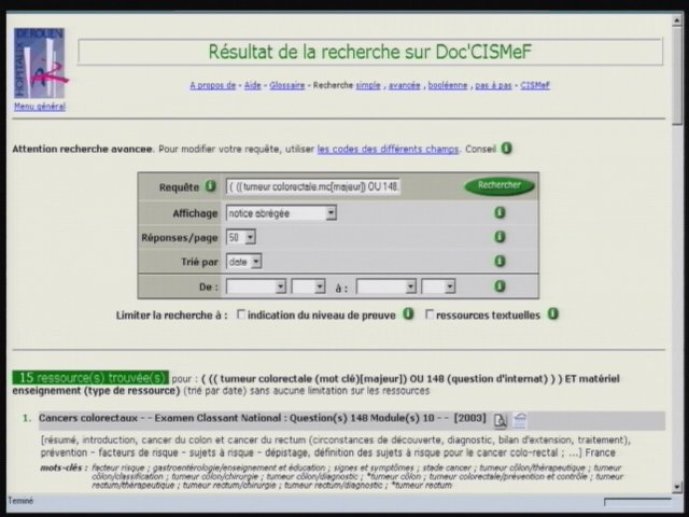
Task: Click info icon on the Réponses/page row
Action: (500, 237)
